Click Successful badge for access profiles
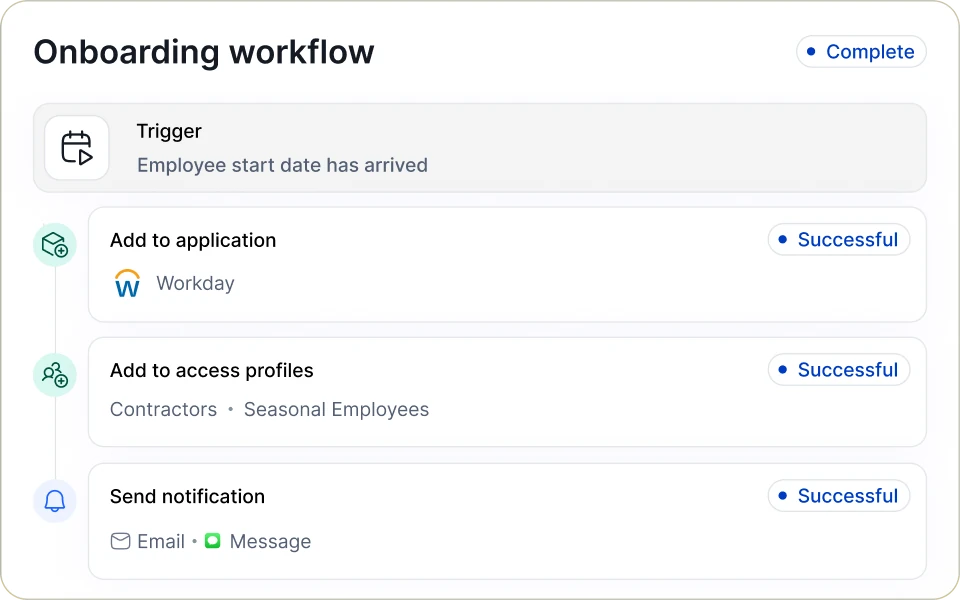The width and height of the screenshot is (960, 600). coord(839,370)
